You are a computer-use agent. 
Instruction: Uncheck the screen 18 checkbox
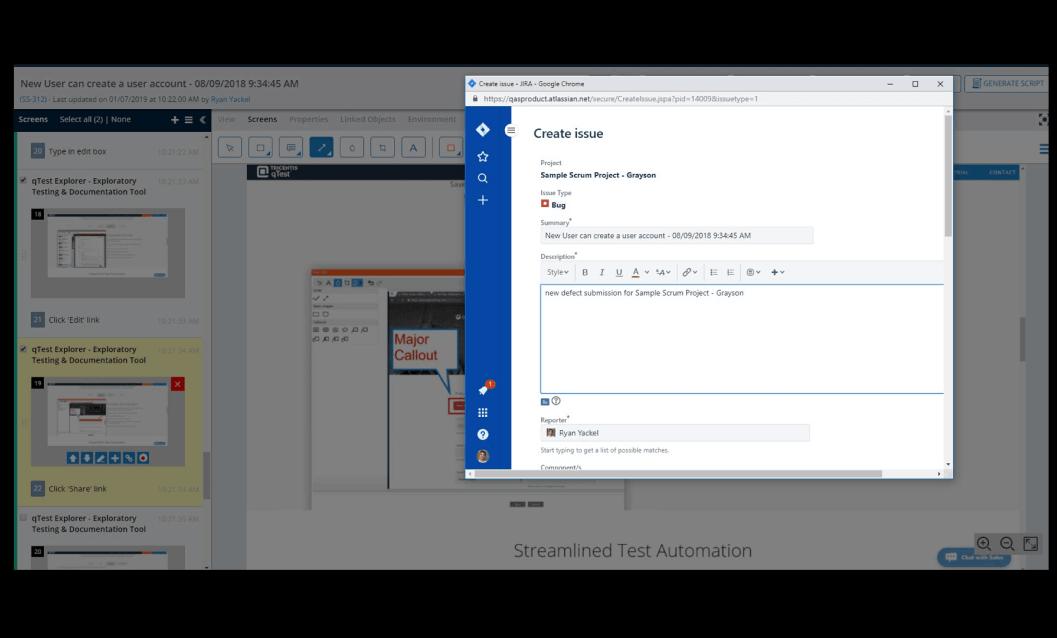(23, 181)
